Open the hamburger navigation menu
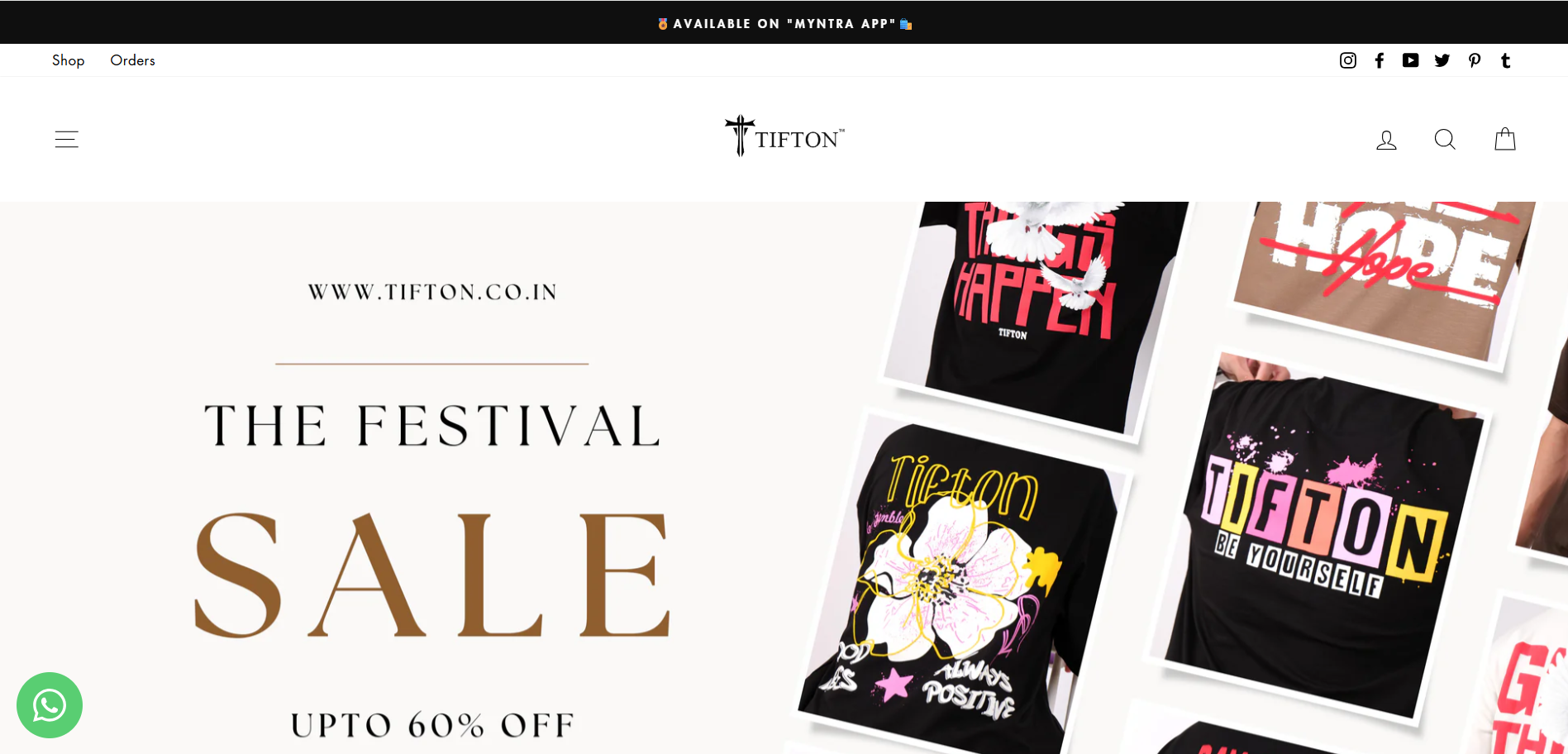 click(67, 139)
